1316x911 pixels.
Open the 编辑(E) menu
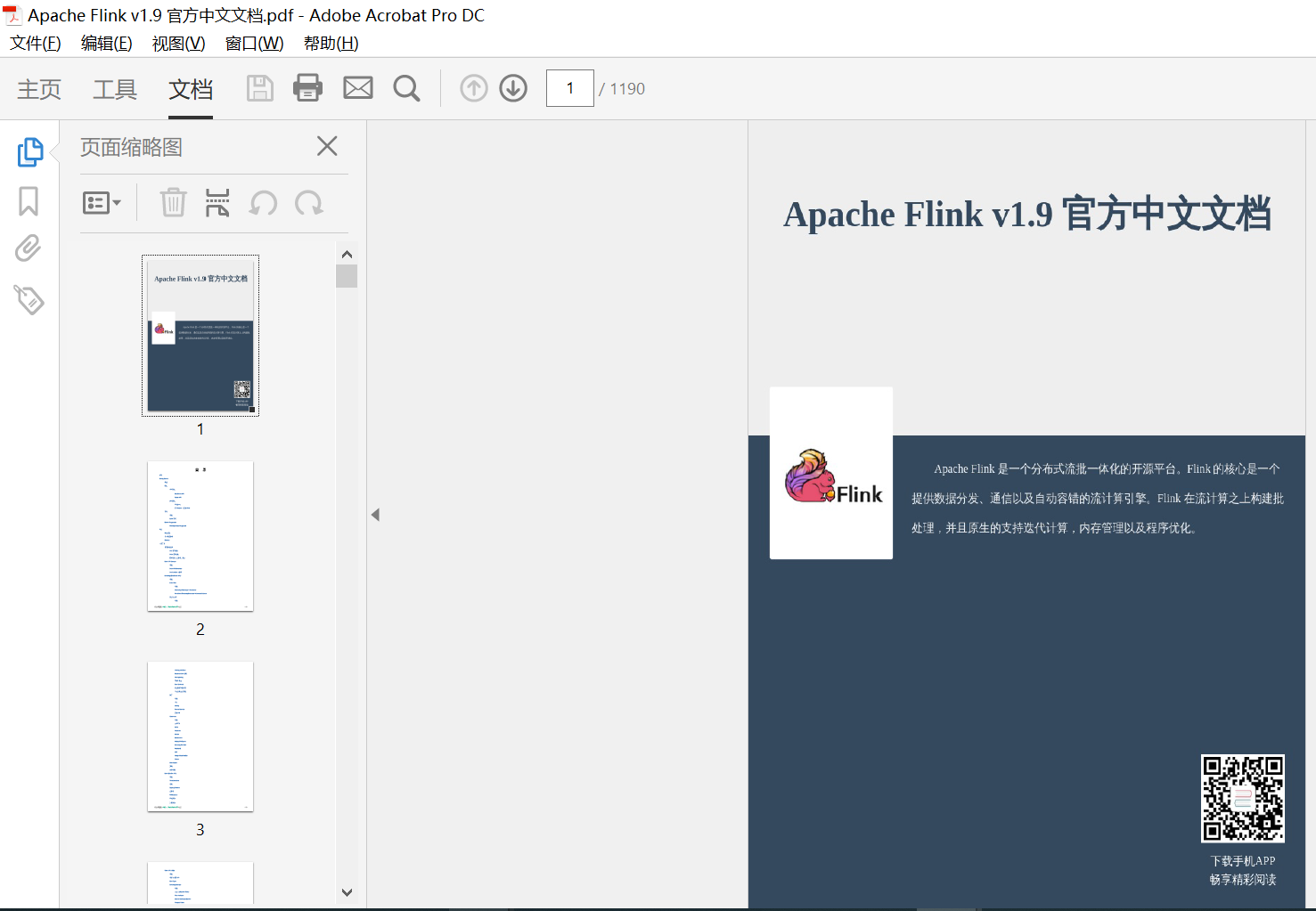107,43
